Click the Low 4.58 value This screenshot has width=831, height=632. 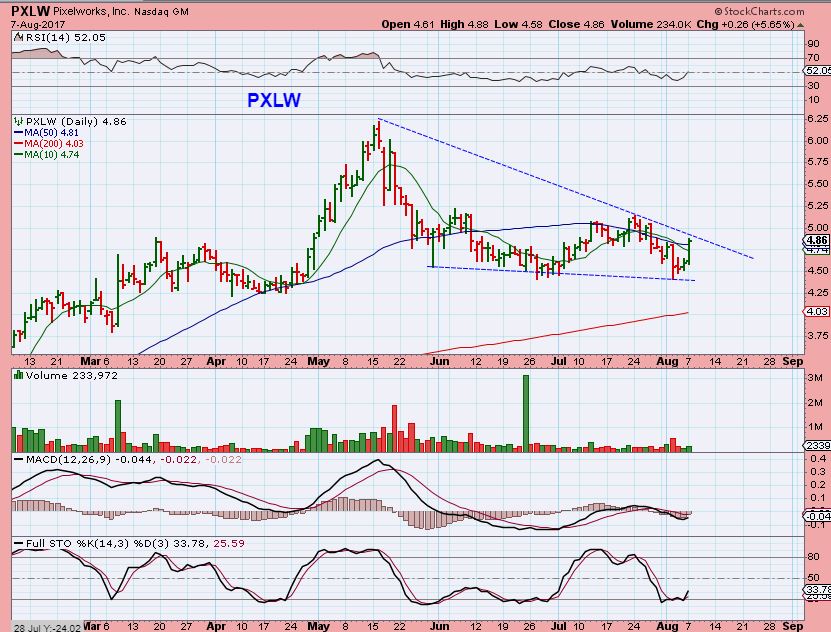[x=518, y=24]
